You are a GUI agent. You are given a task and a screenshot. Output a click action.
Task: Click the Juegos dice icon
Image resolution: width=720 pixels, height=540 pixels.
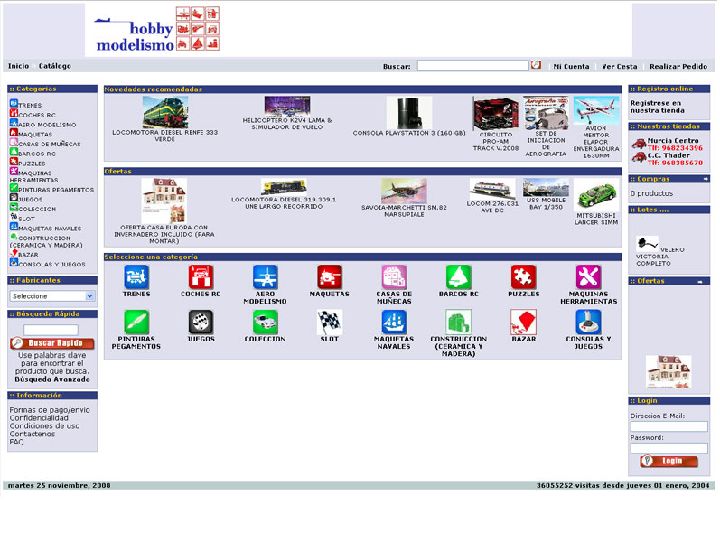point(201,322)
